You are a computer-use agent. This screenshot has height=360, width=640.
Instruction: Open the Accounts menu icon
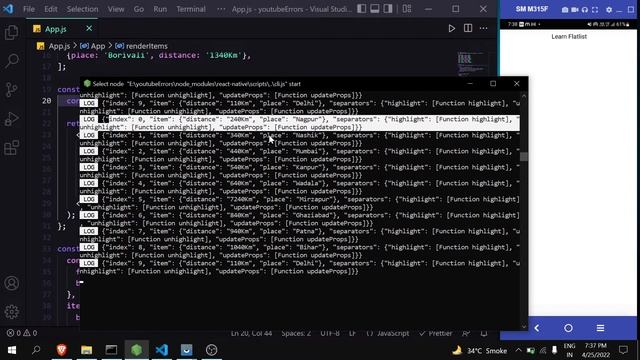[x=11, y=283]
